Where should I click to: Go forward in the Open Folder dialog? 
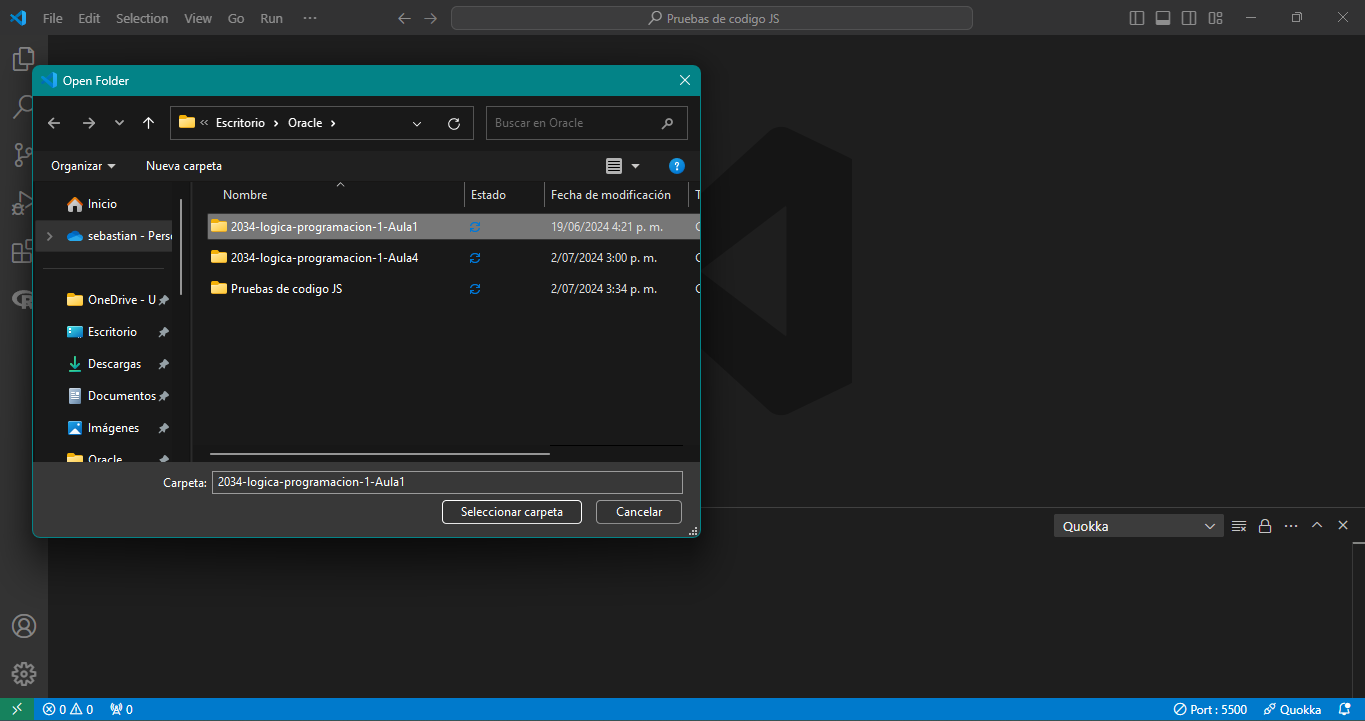88,123
